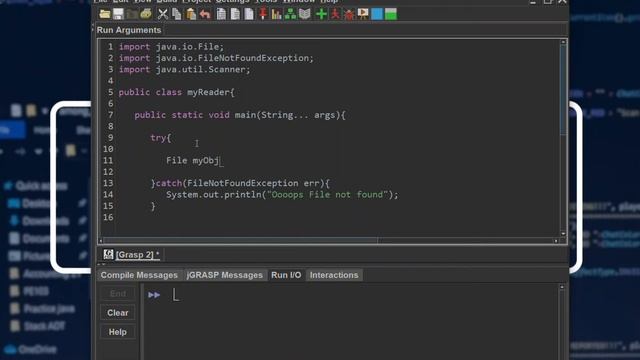
Task: Click inside Run I/O input area cursor
Action: (176, 295)
